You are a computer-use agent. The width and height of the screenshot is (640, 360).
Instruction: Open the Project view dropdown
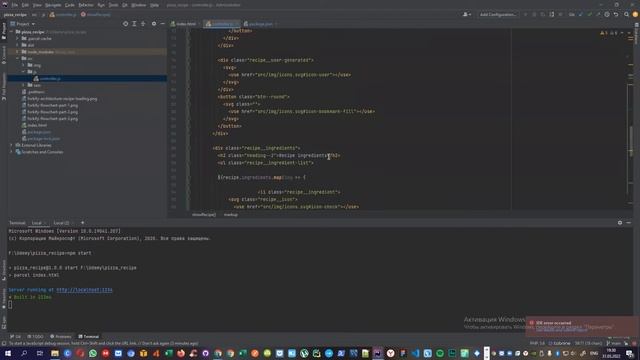(x=23, y=24)
